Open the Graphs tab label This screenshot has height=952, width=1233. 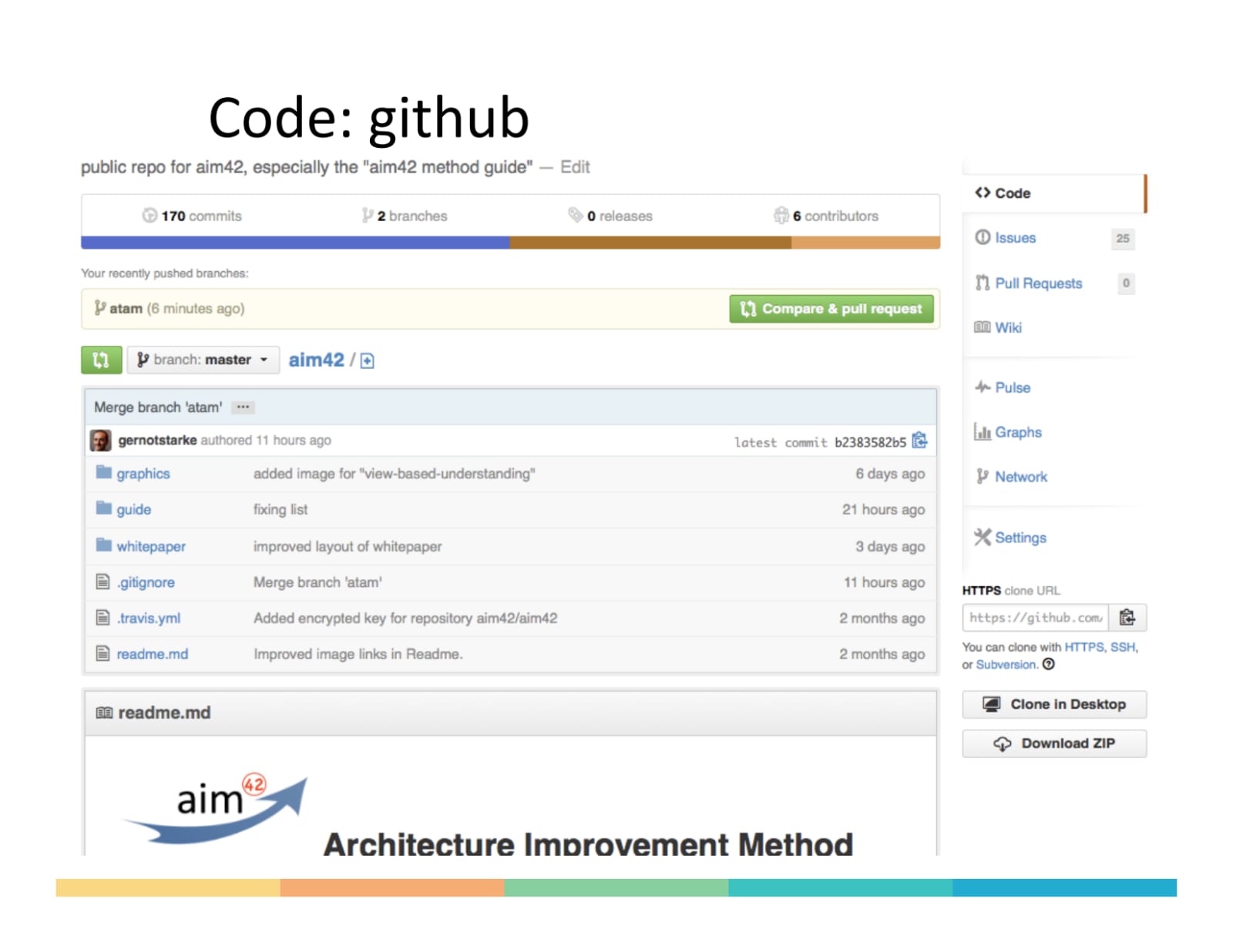coord(1018,432)
